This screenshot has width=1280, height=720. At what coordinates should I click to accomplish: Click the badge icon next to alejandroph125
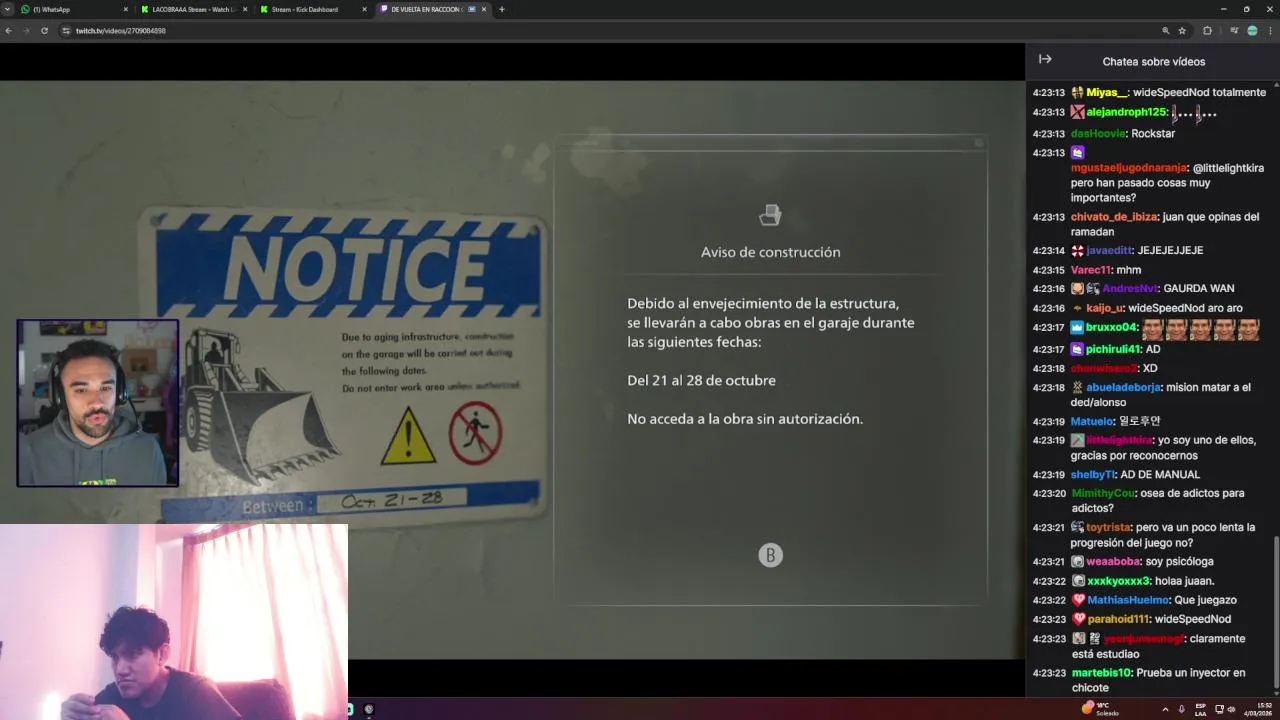1077,112
